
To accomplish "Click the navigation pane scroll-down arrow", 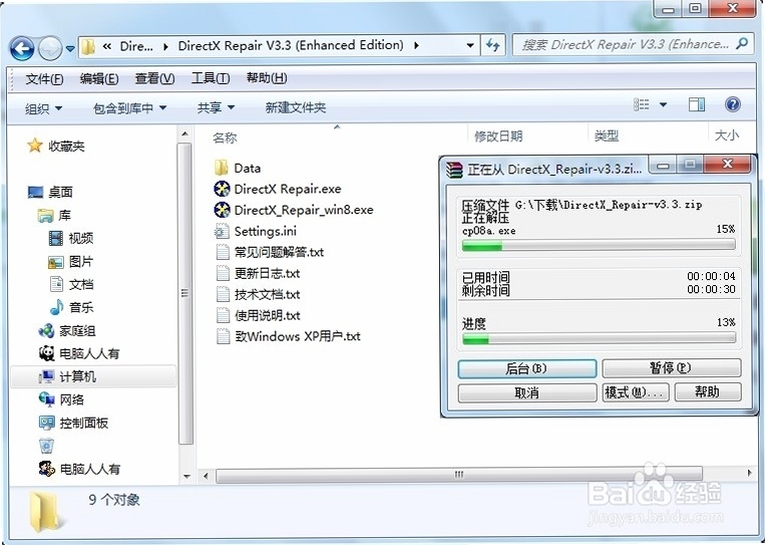I will pos(185,476).
